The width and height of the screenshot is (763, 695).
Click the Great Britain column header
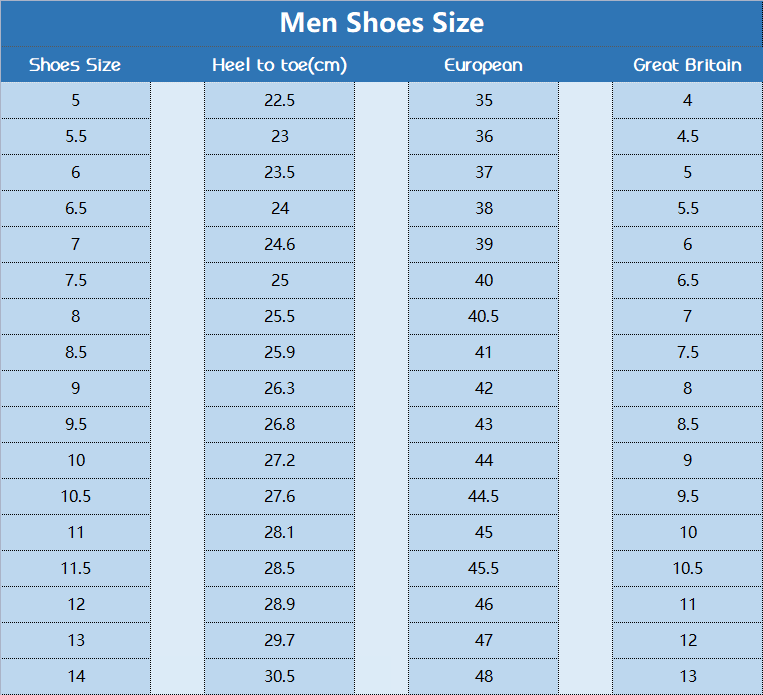(x=687, y=65)
